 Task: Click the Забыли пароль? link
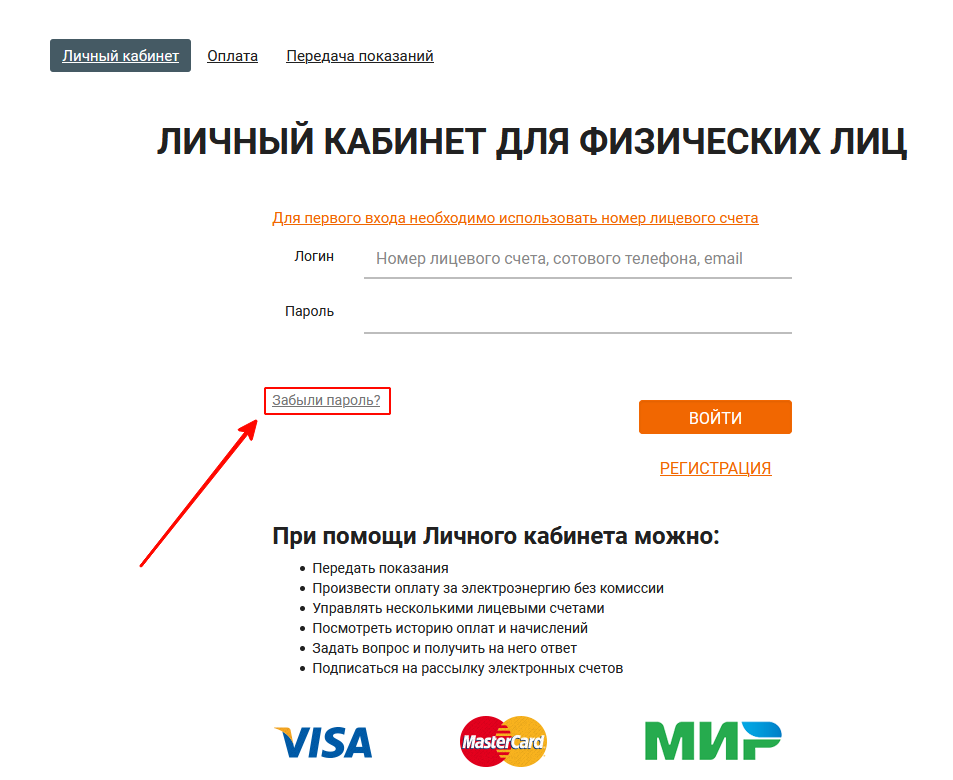(326, 401)
